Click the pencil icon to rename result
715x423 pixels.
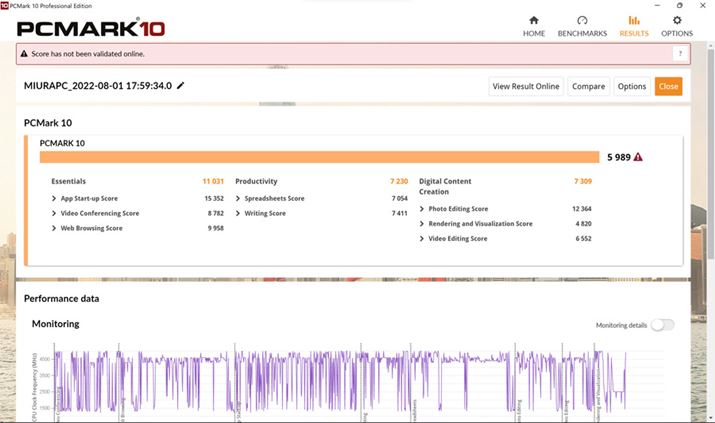click(181, 86)
